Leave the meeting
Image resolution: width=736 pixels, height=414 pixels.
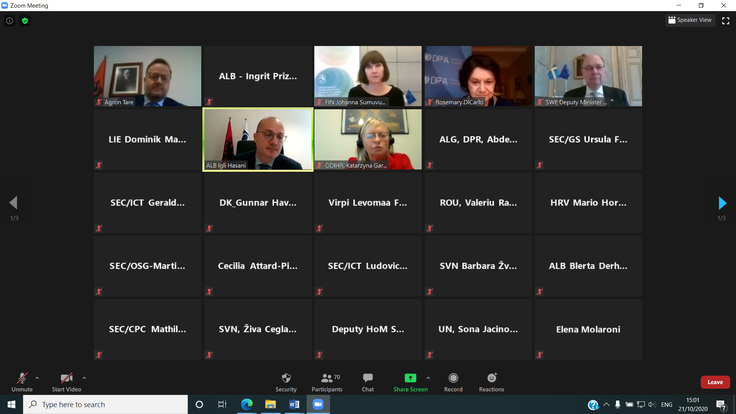pyautogui.click(x=715, y=382)
